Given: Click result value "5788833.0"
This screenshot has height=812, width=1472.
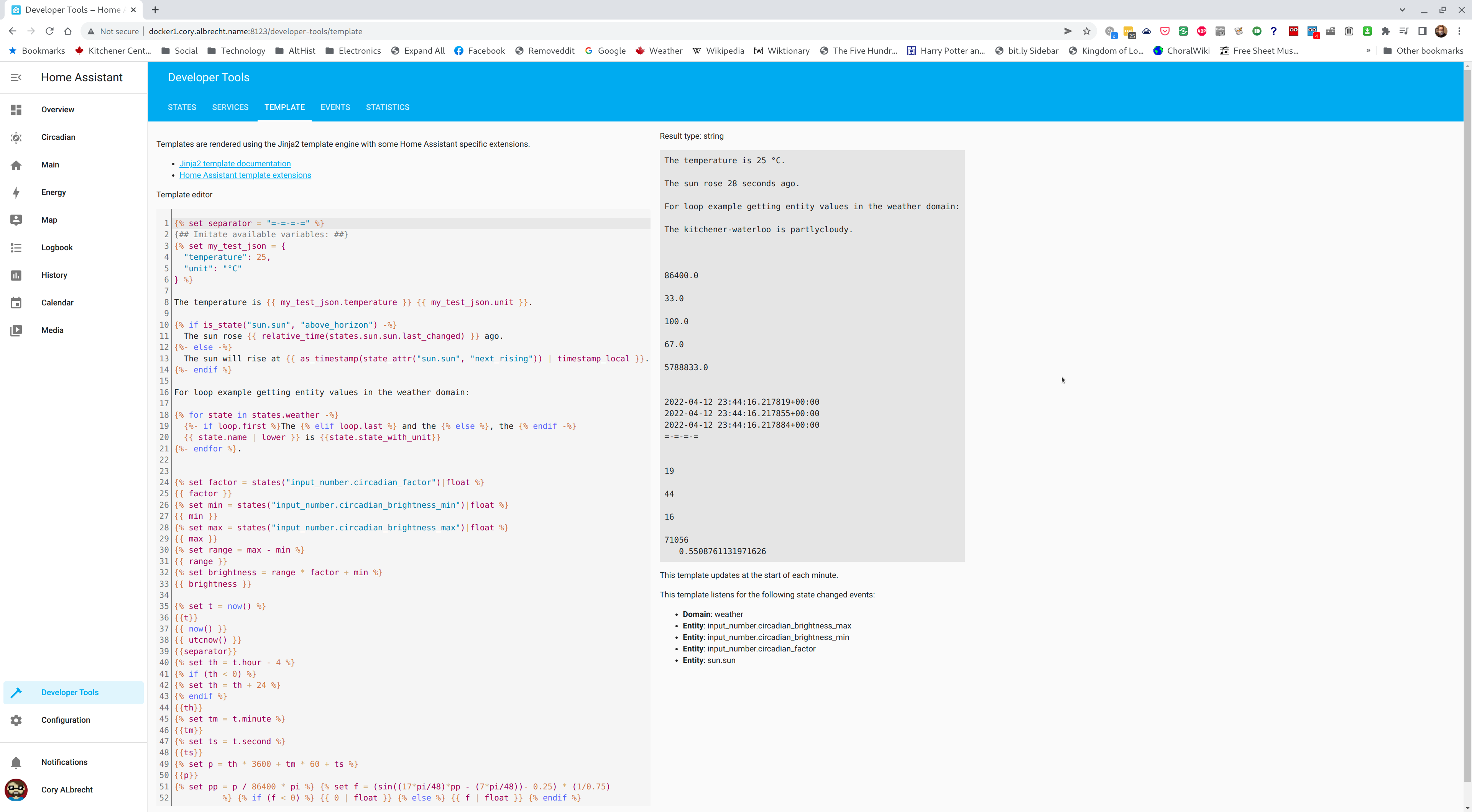Looking at the screenshot, I should pyautogui.click(x=686, y=367).
